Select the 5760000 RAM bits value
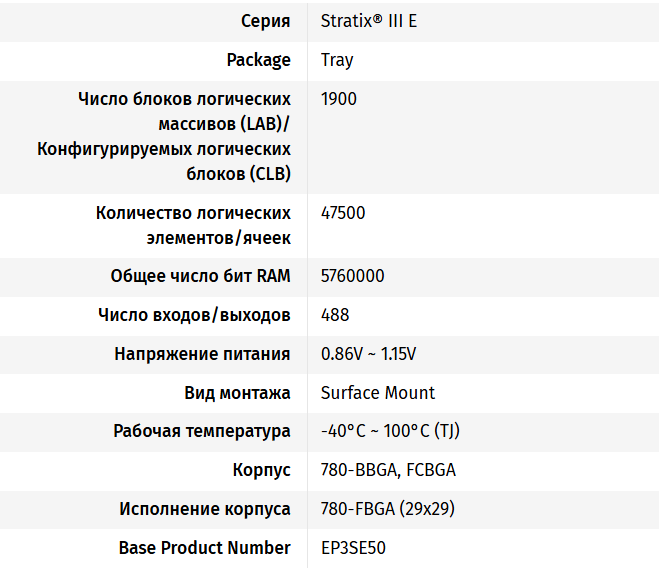This screenshot has width=659, height=585. 352,276
